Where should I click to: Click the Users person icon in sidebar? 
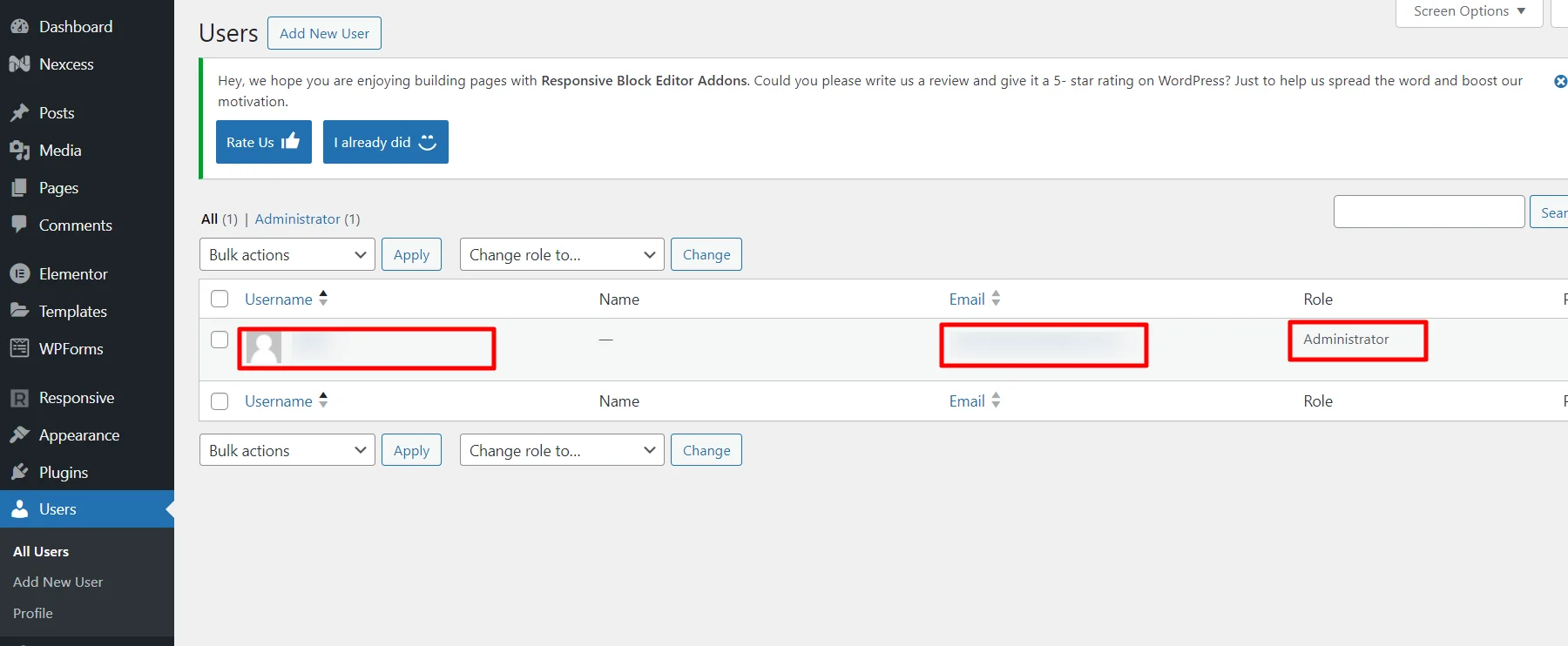point(19,509)
